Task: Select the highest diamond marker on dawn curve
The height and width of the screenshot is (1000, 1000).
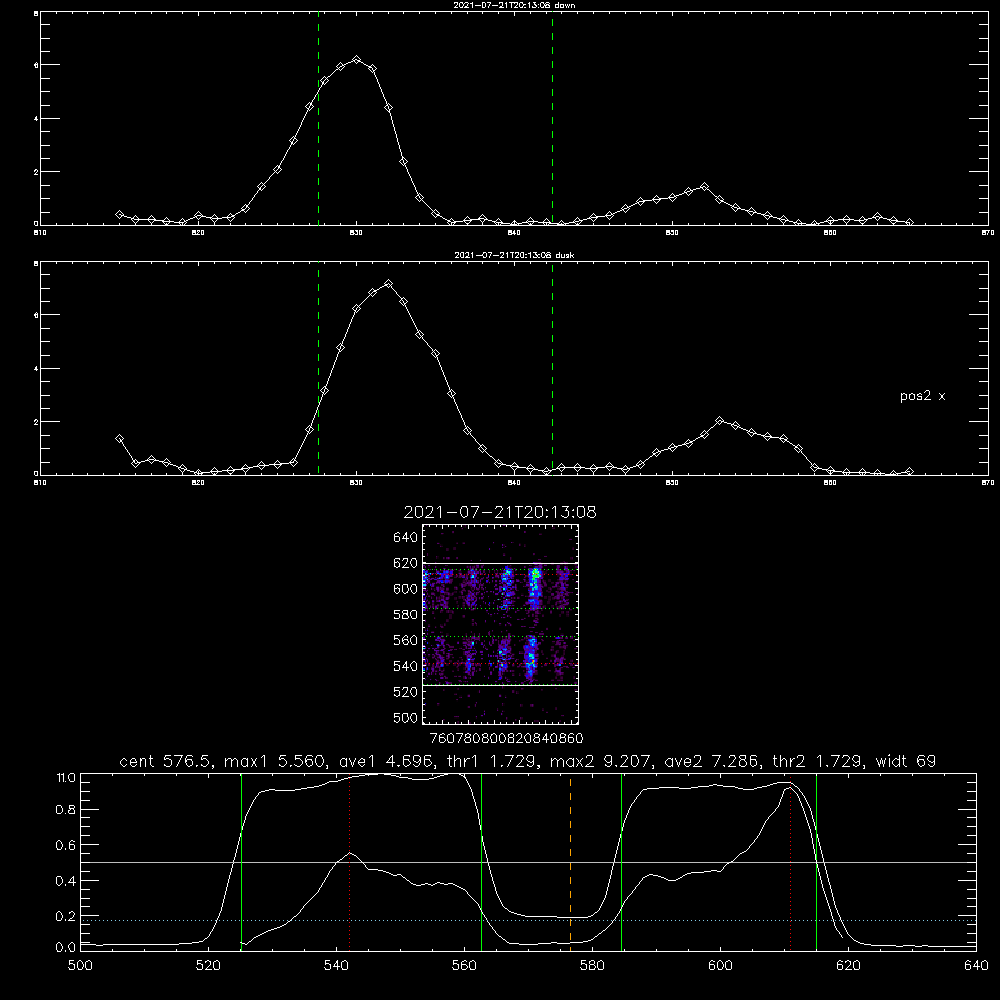Action: pyautogui.click(x=357, y=59)
